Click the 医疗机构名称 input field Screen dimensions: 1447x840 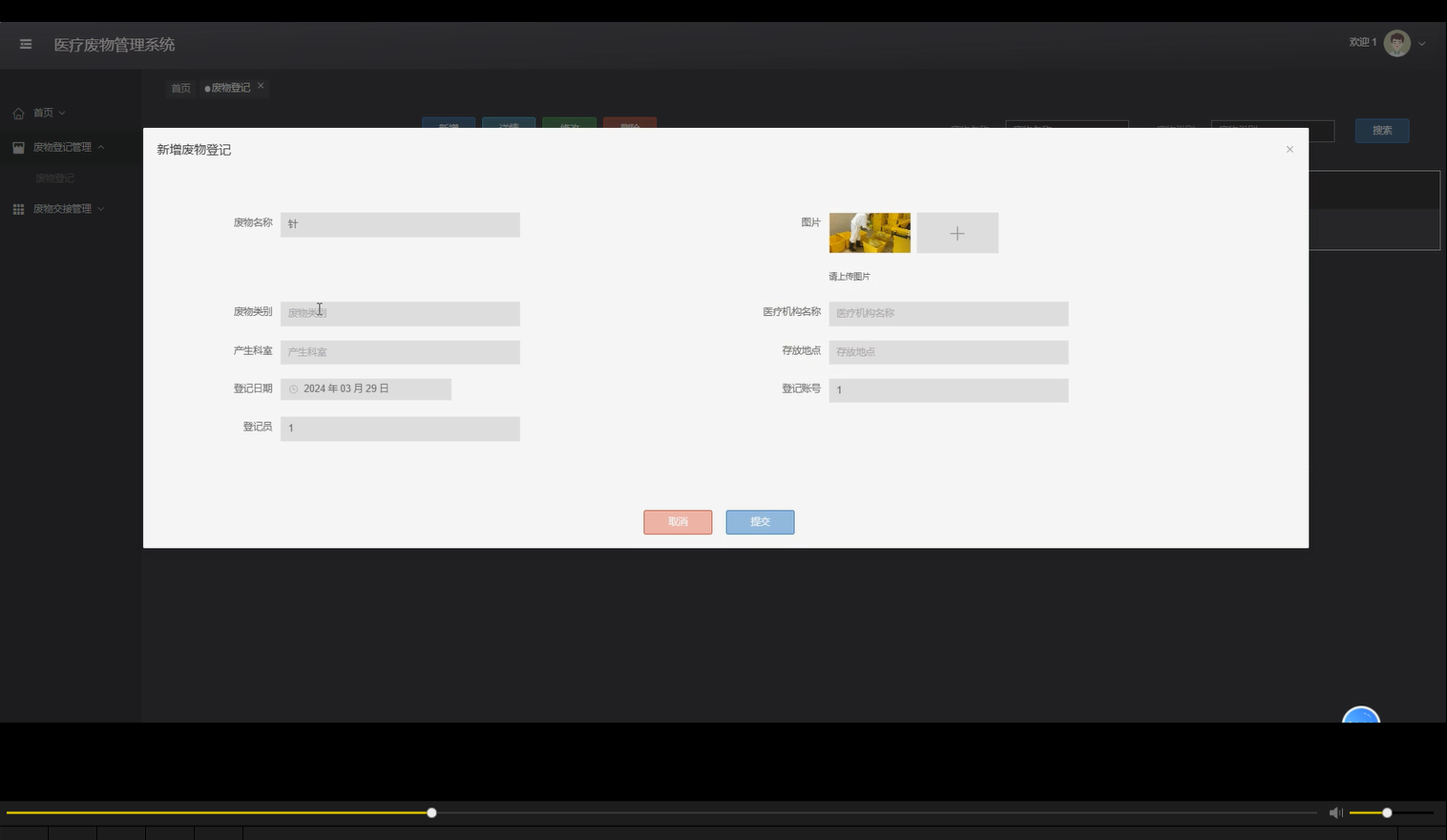click(949, 313)
